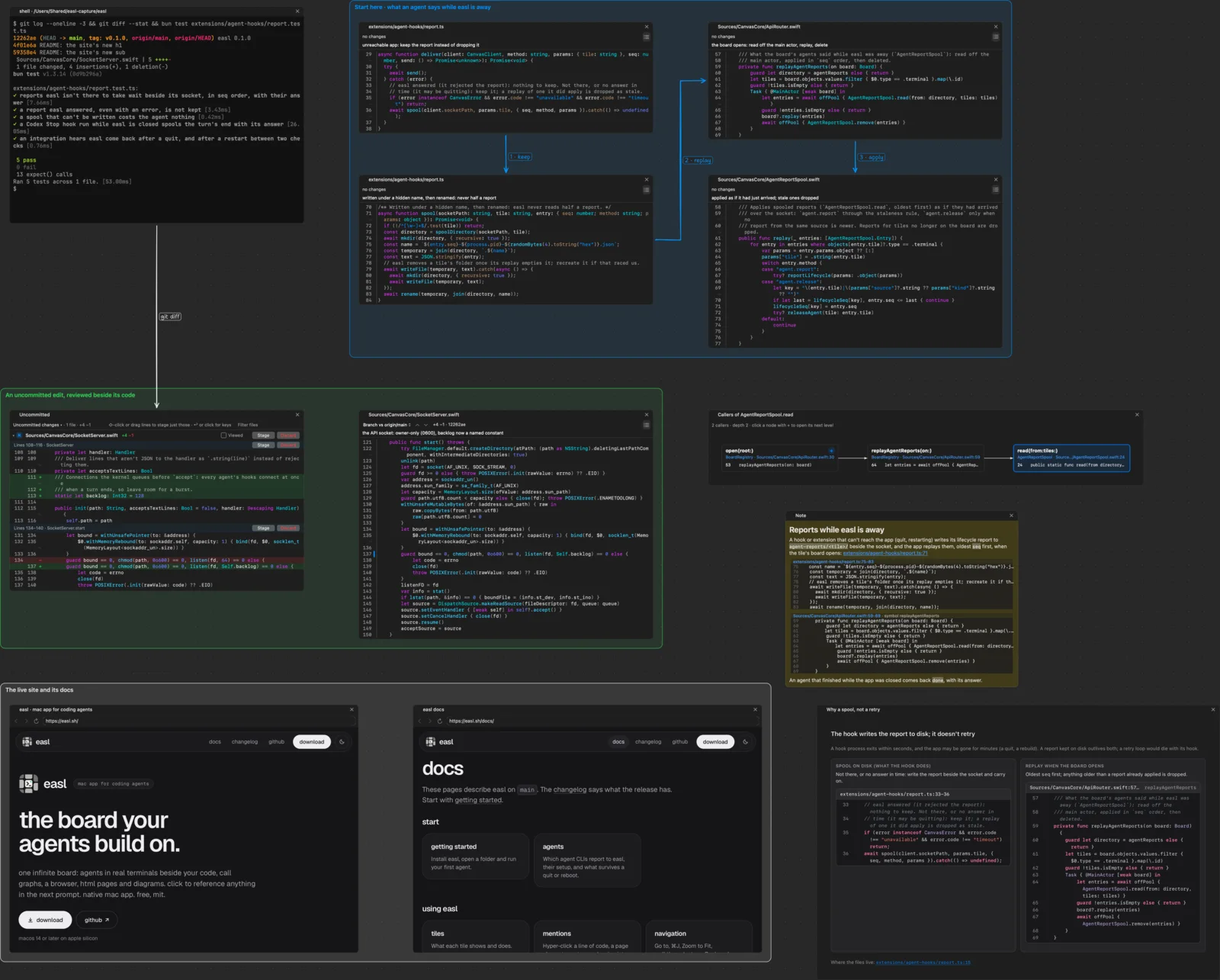The height and width of the screenshot is (980, 1220).
Task: Discard the whole SocketServer.swift file changes
Action: point(288,435)
